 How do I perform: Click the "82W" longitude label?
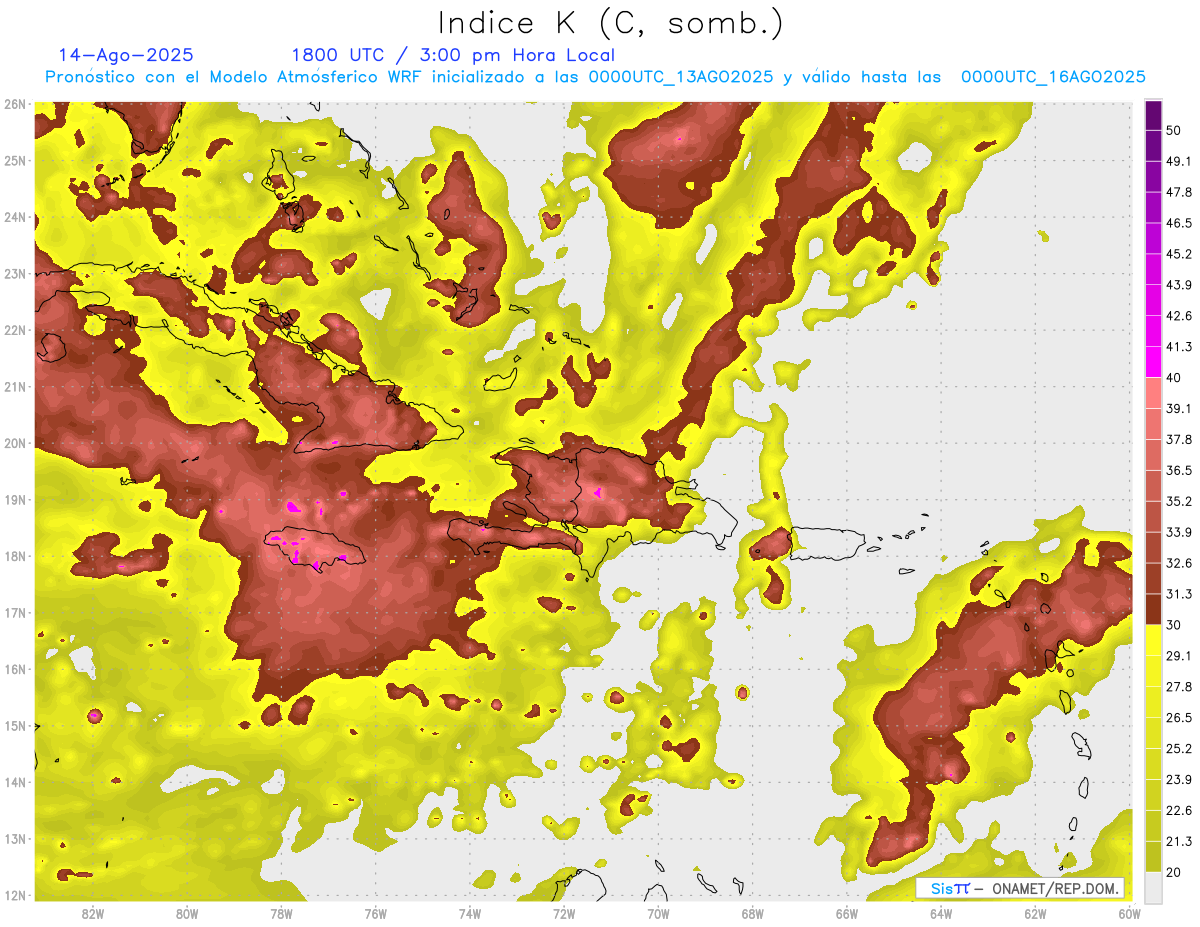click(x=93, y=913)
